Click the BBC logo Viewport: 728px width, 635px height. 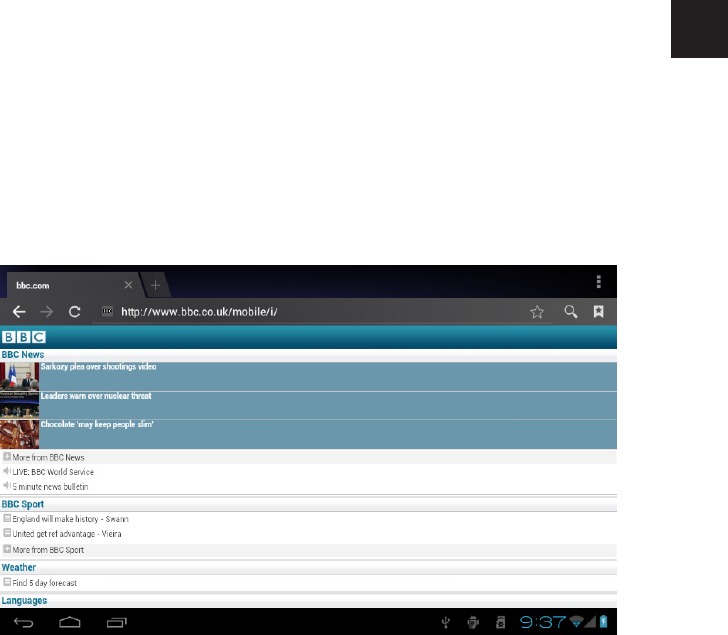tap(24, 337)
